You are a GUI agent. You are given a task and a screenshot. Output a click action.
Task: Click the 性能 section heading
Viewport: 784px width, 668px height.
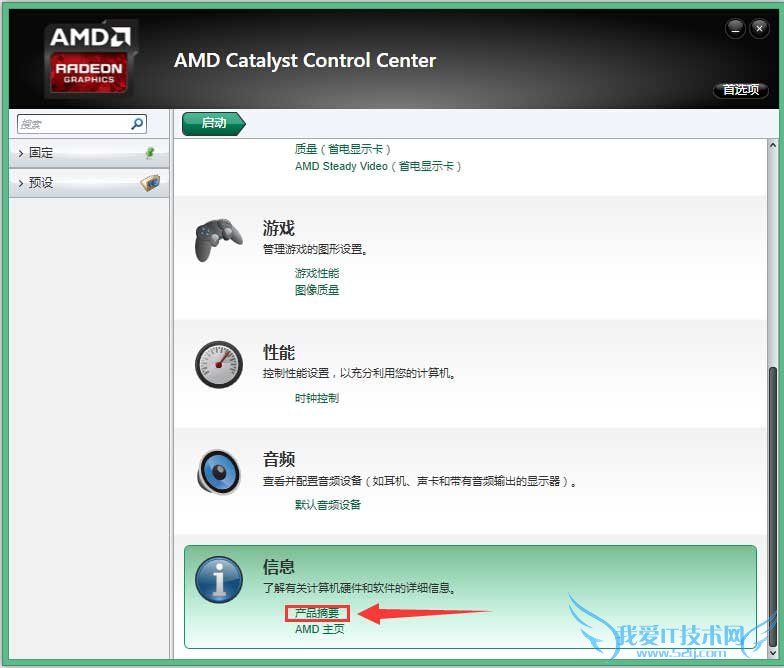tap(278, 352)
